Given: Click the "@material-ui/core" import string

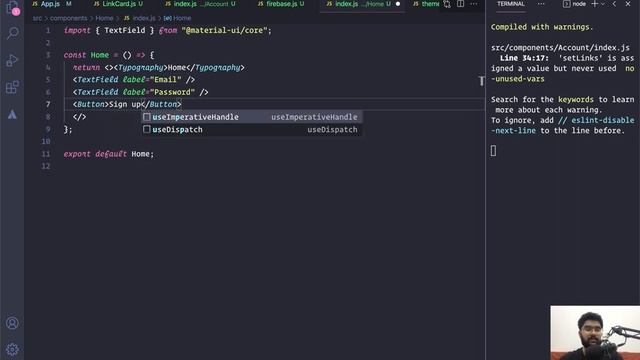Looking at the screenshot, I should 224,31.
